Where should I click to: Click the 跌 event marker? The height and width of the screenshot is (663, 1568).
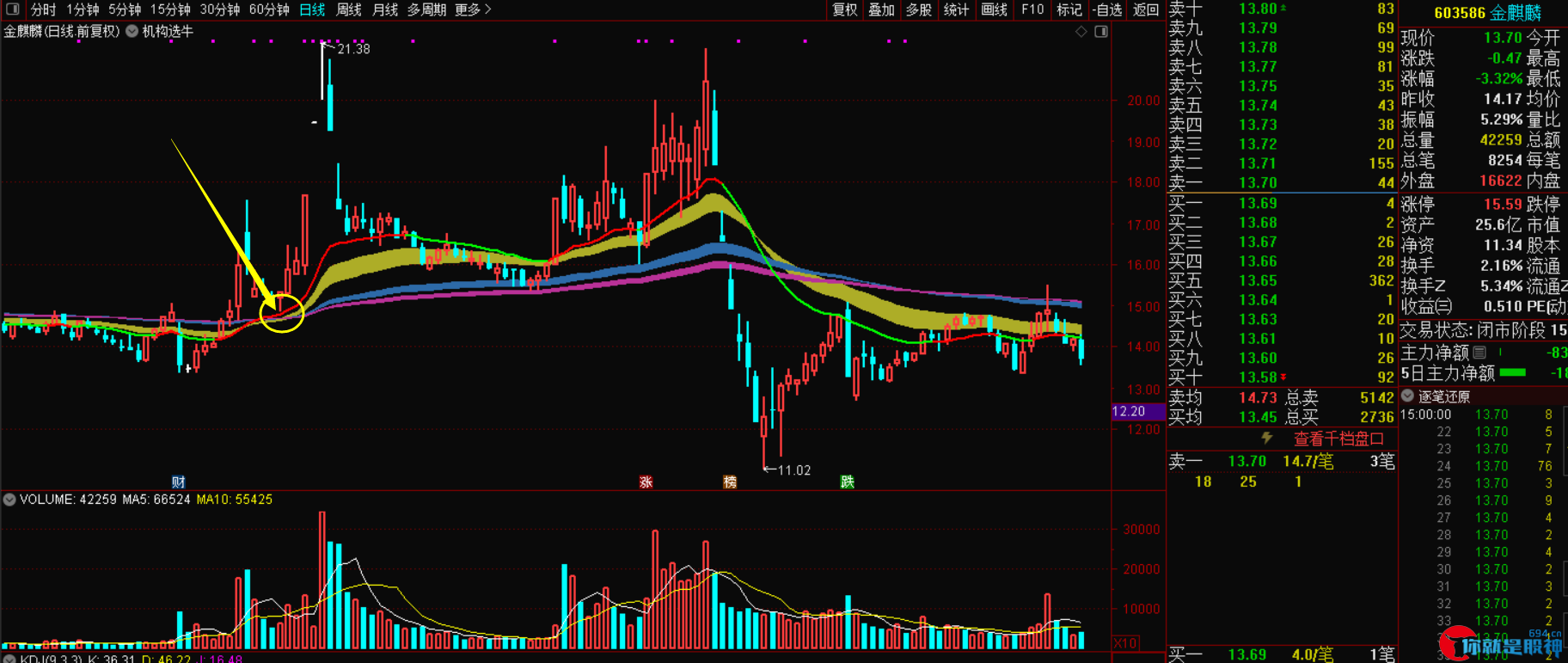point(847,482)
